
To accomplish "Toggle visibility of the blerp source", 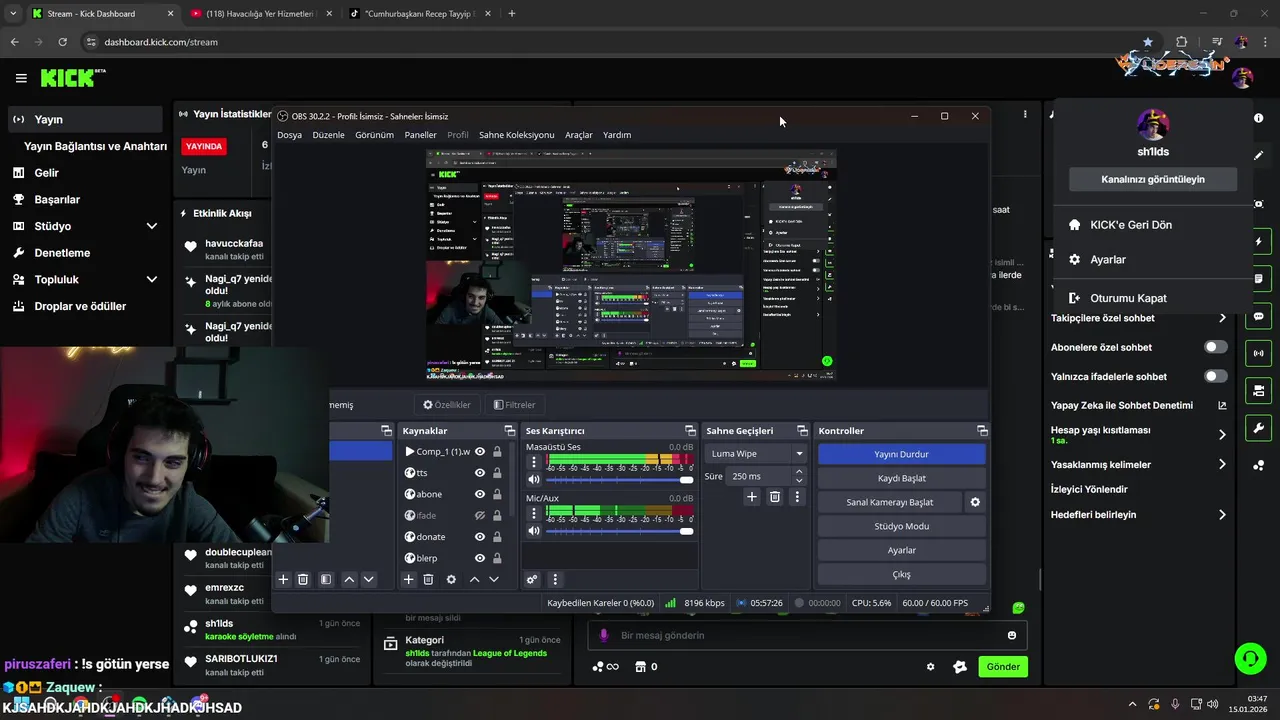I will pos(480,558).
